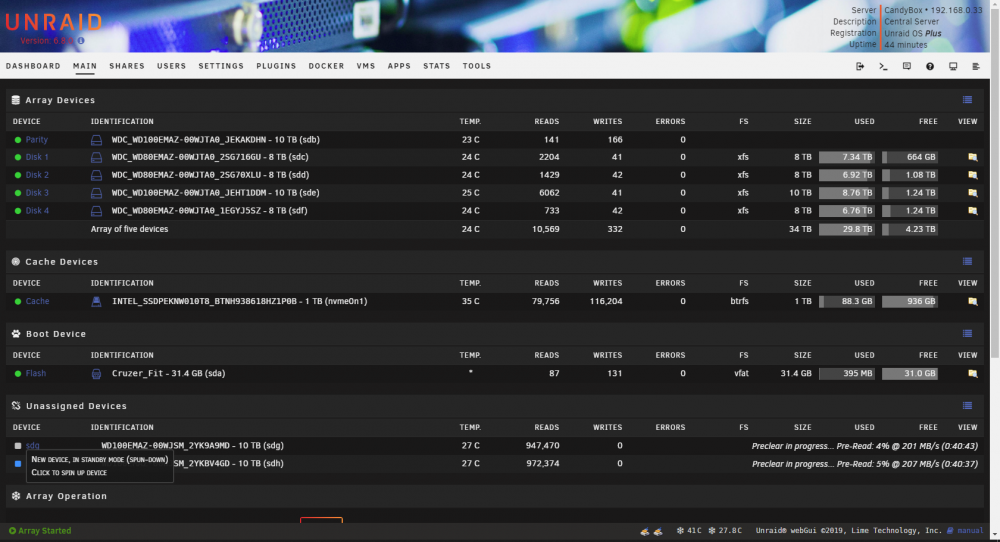Browse Disk 3 folder view icon
Viewport: 1000px width, 542px height.
[x=973, y=193]
